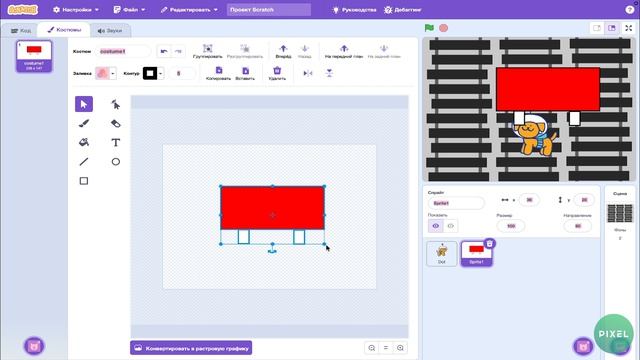640x360 pixels.
Task: Select the Eraser tool
Action: point(116,123)
